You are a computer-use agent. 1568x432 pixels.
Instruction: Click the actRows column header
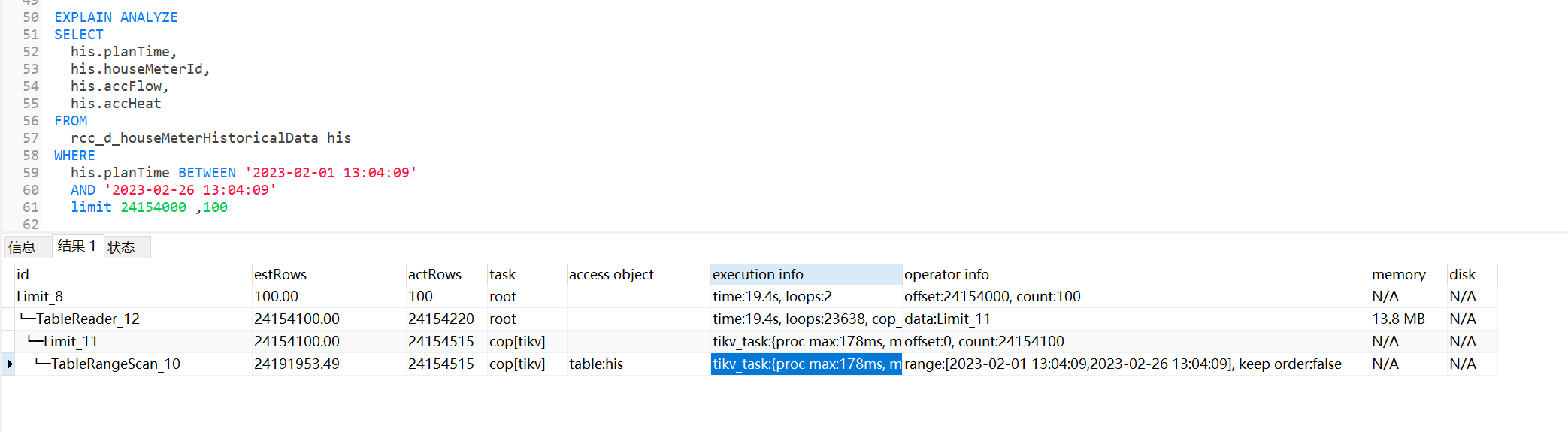(x=434, y=275)
